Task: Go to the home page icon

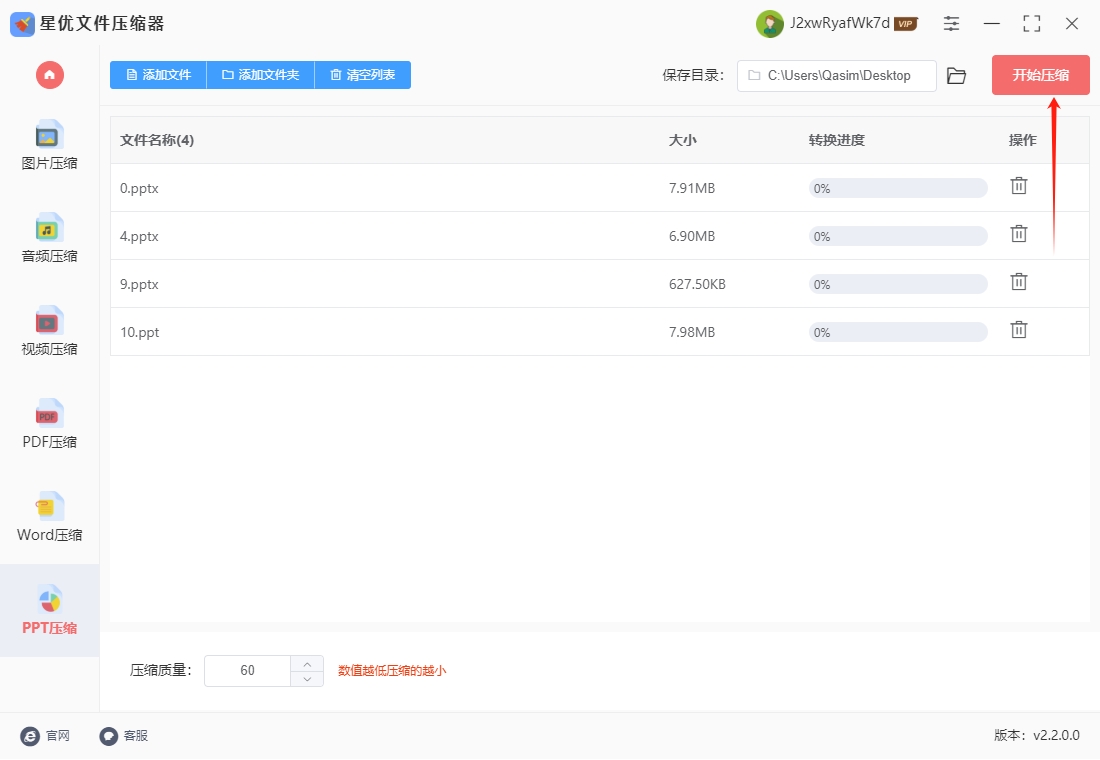Action: coord(50,75)
